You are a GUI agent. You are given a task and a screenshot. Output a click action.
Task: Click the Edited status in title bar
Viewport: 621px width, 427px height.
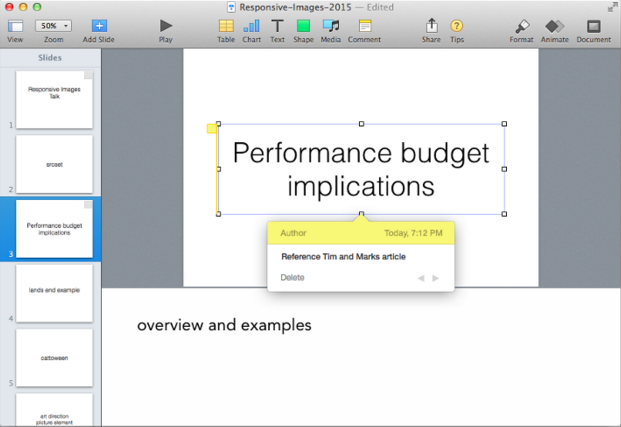coord(380,7)
